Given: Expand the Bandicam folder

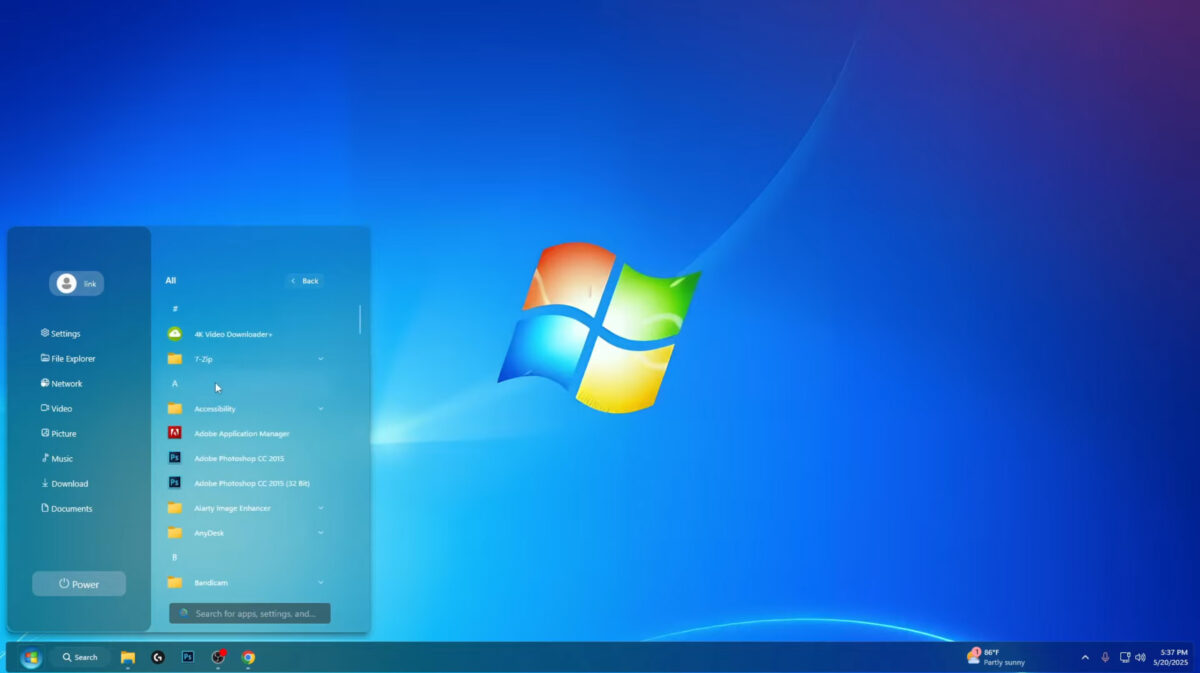Looking at the screenshot, I should coord(320,582).
